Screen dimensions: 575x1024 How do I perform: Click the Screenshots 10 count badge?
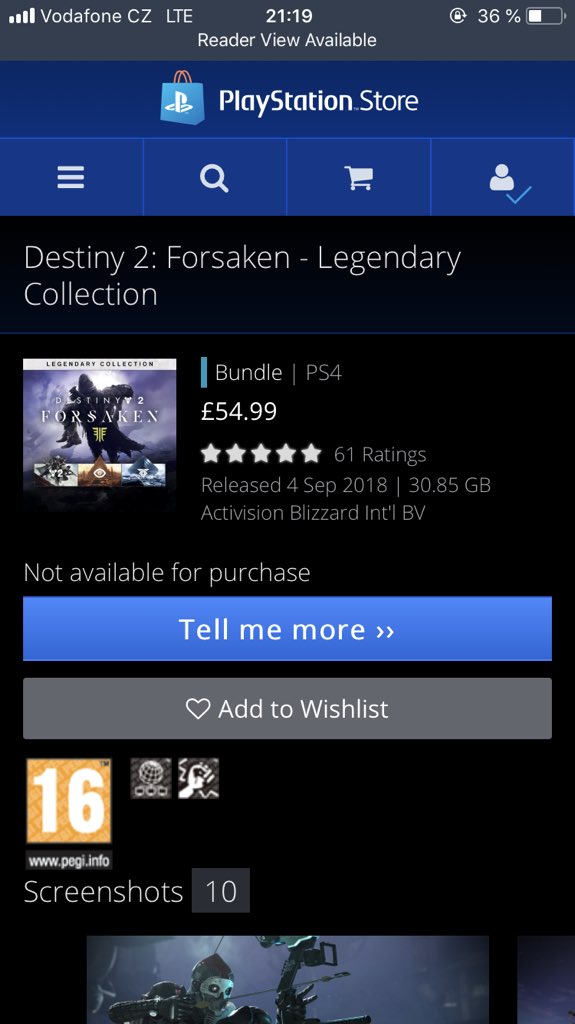tap(221, 891)
